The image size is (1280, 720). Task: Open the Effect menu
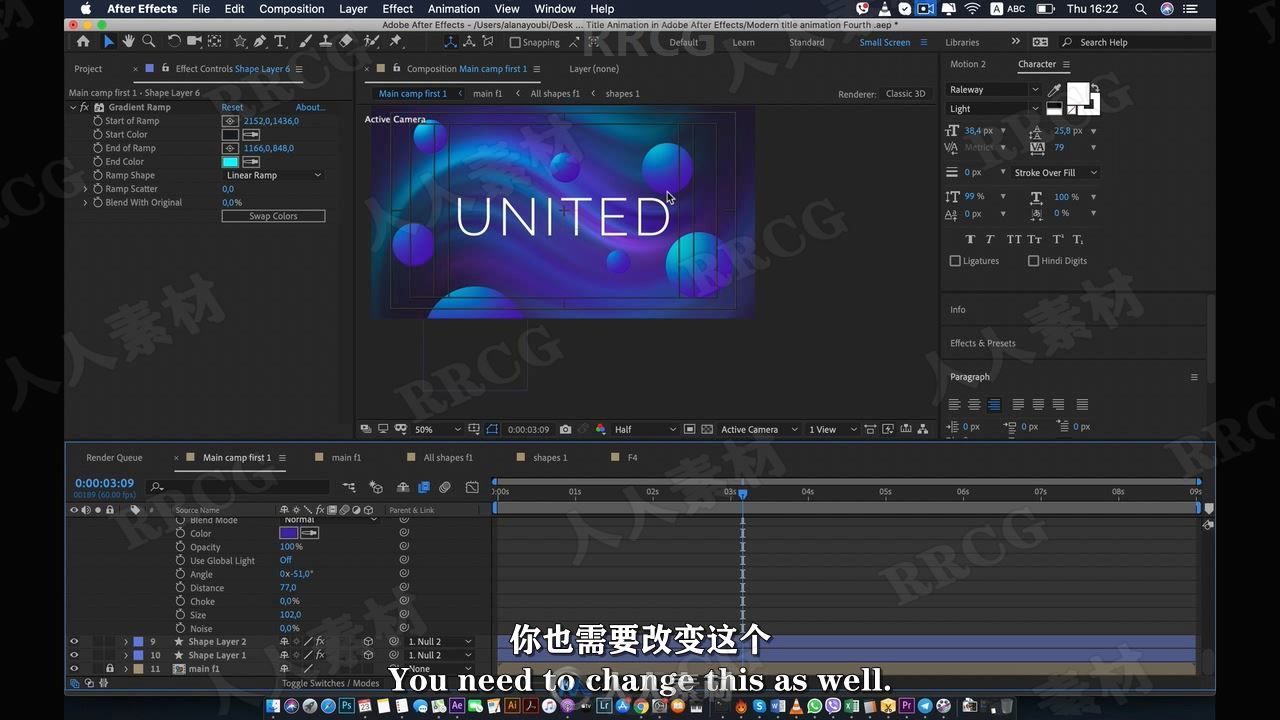click(x=398, y=9)
